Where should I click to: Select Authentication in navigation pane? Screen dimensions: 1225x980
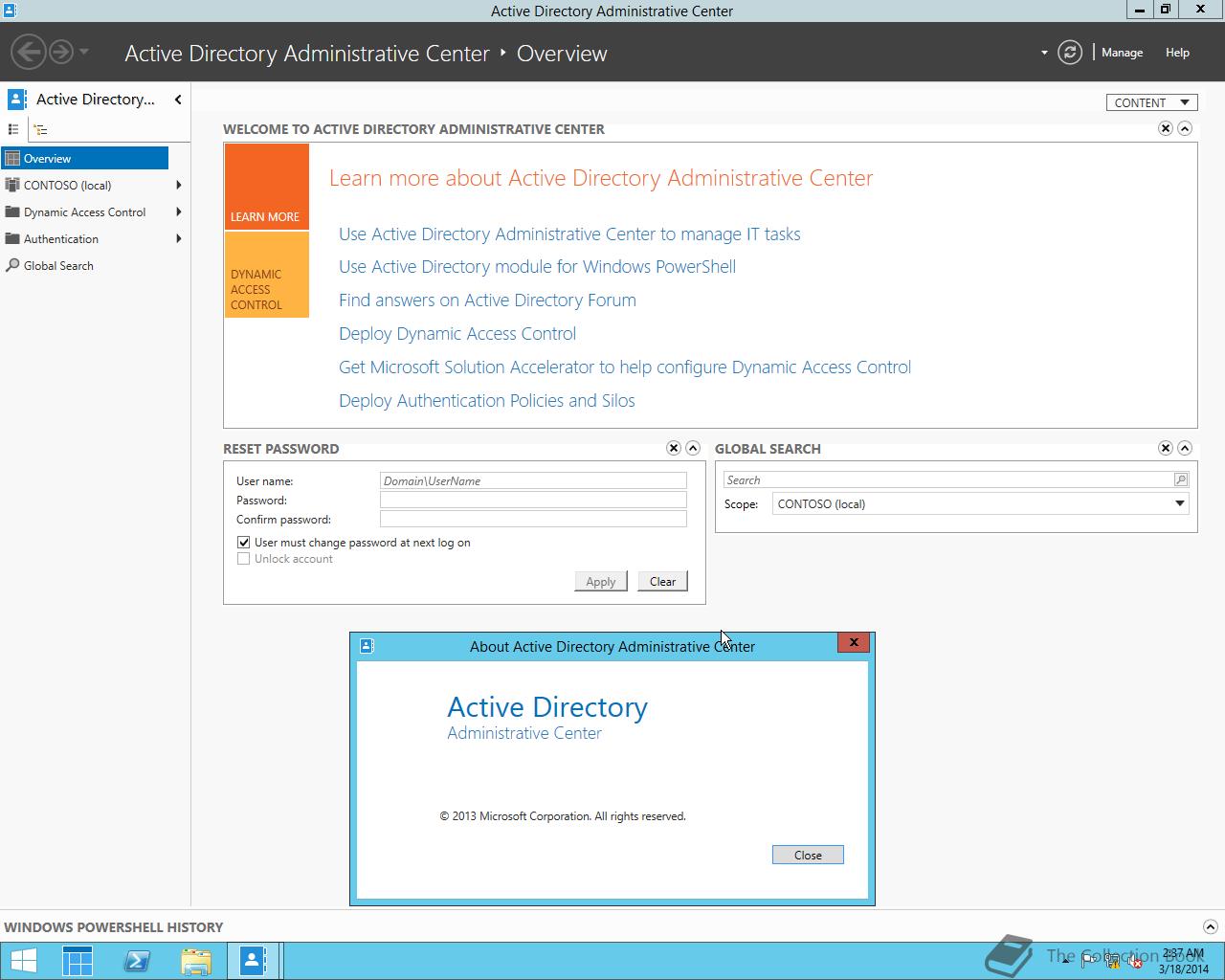point(61,239)
